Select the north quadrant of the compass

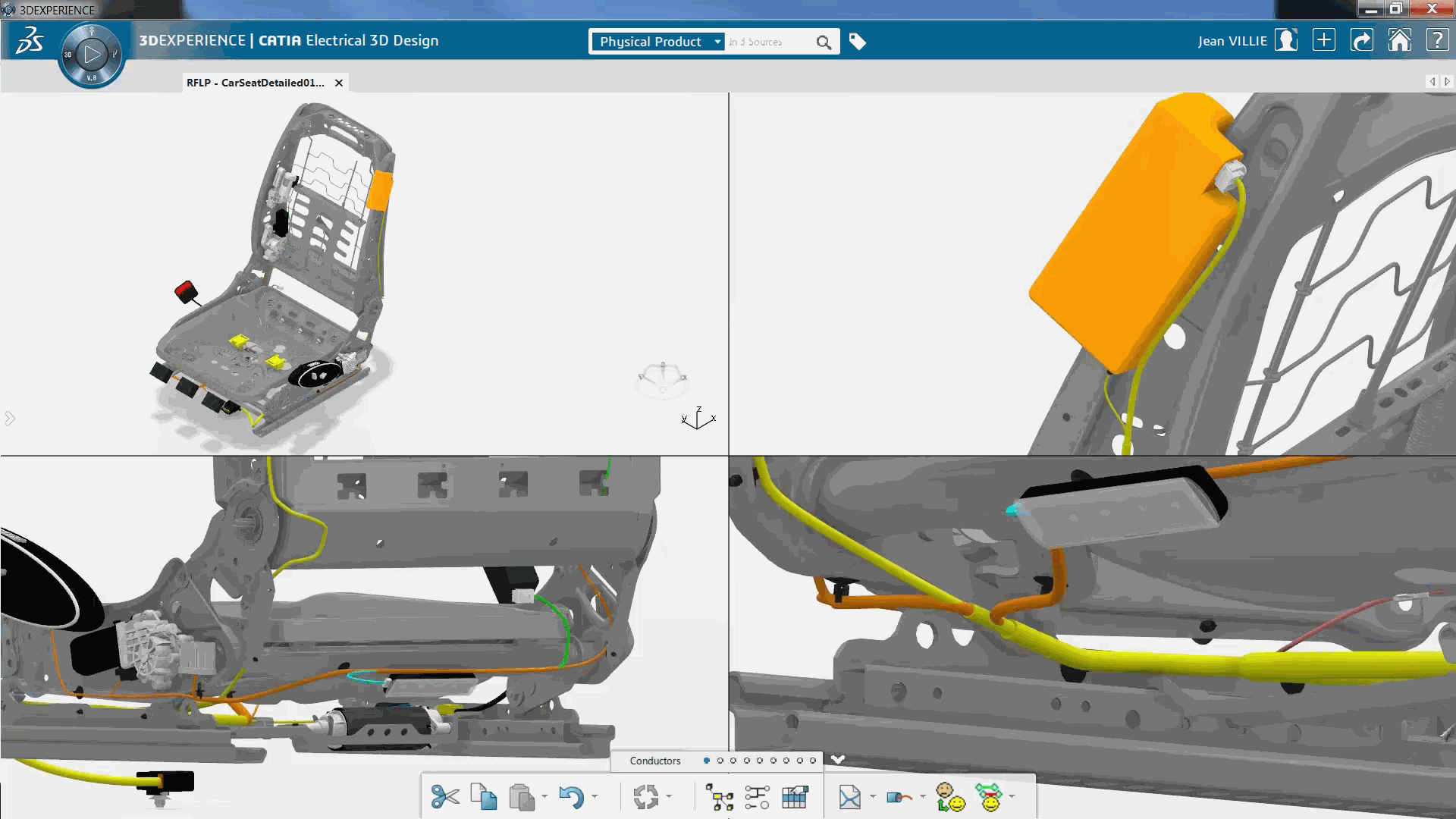tap(92, 31)
